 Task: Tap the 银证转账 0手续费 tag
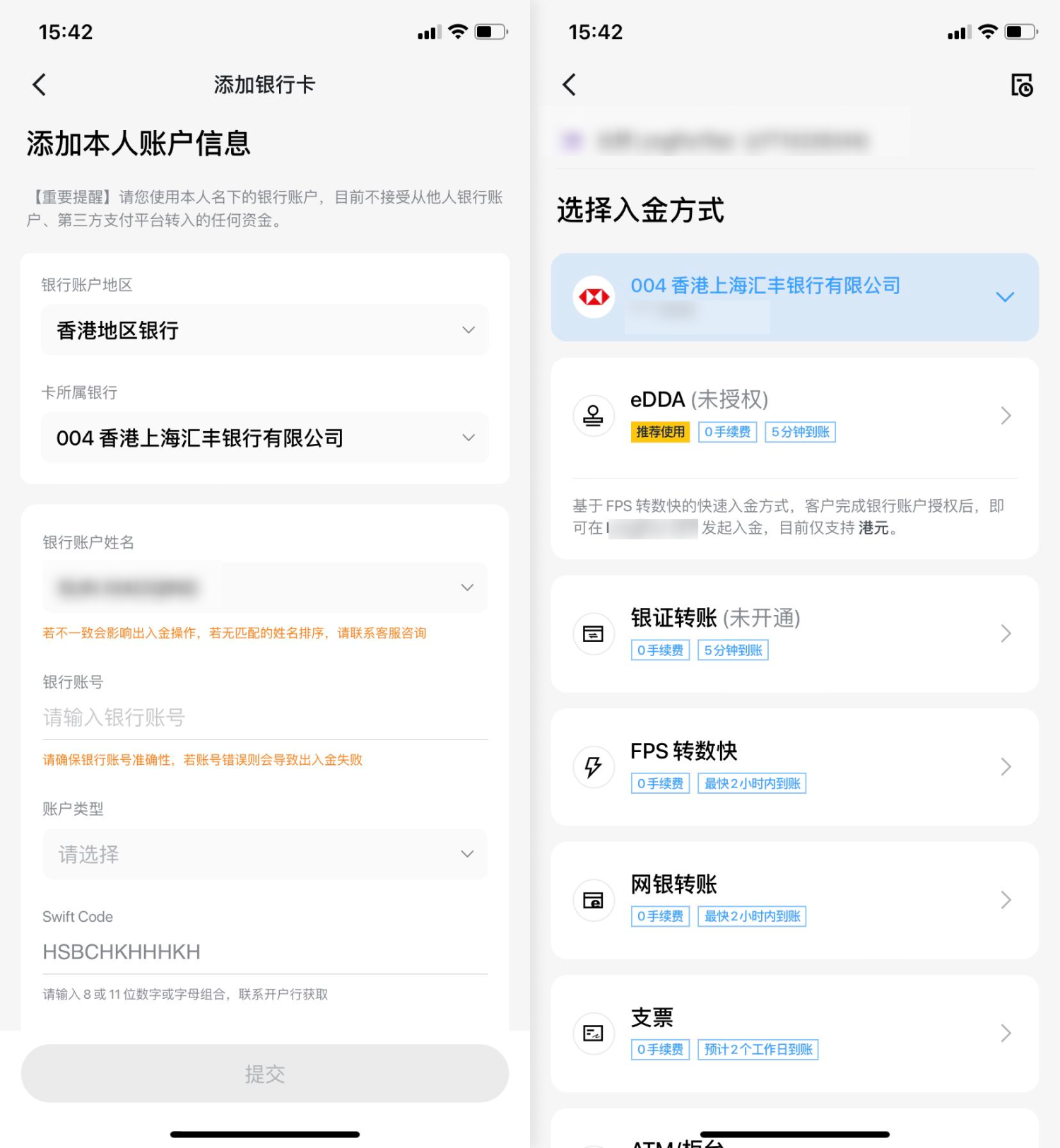[x=660, y=650]
